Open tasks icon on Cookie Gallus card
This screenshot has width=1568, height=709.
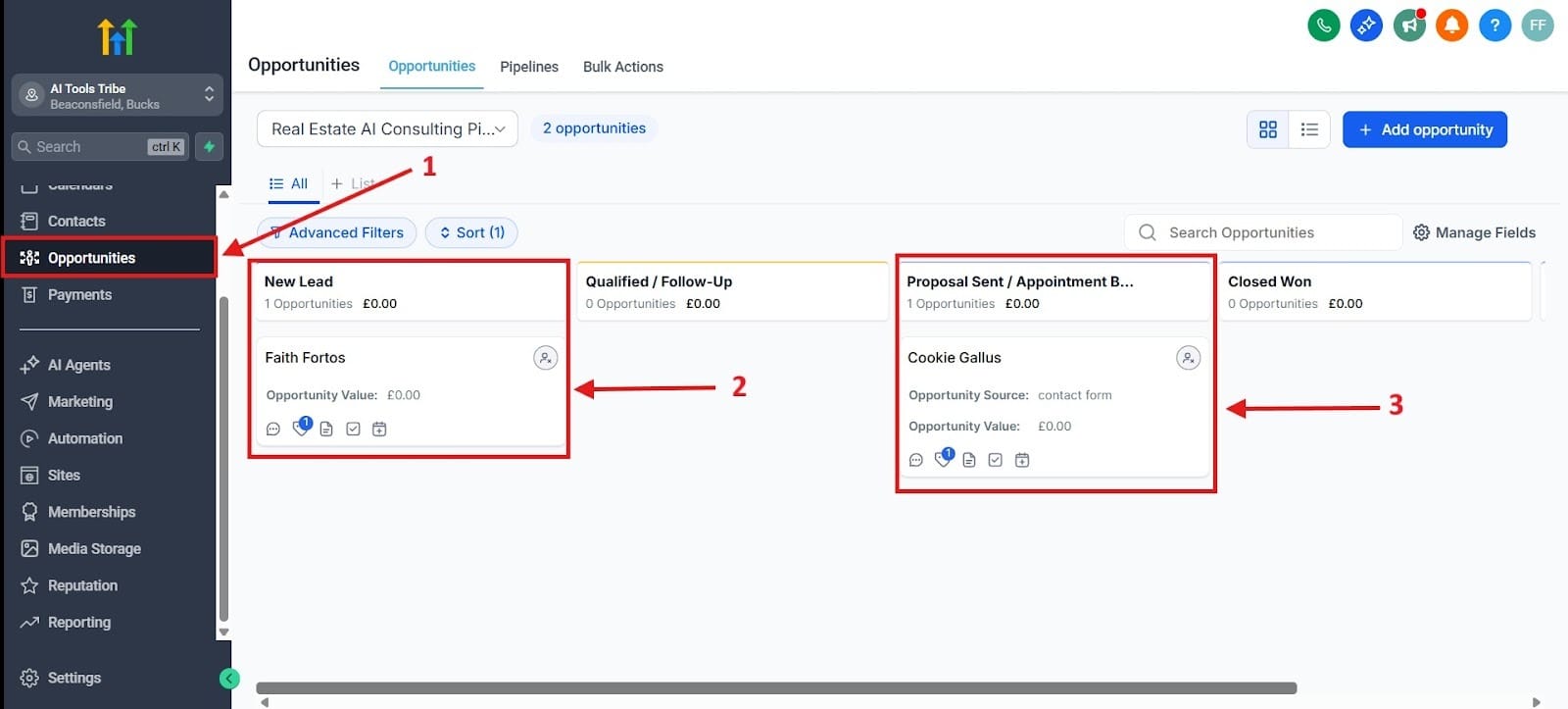click(x=996, y=460)
